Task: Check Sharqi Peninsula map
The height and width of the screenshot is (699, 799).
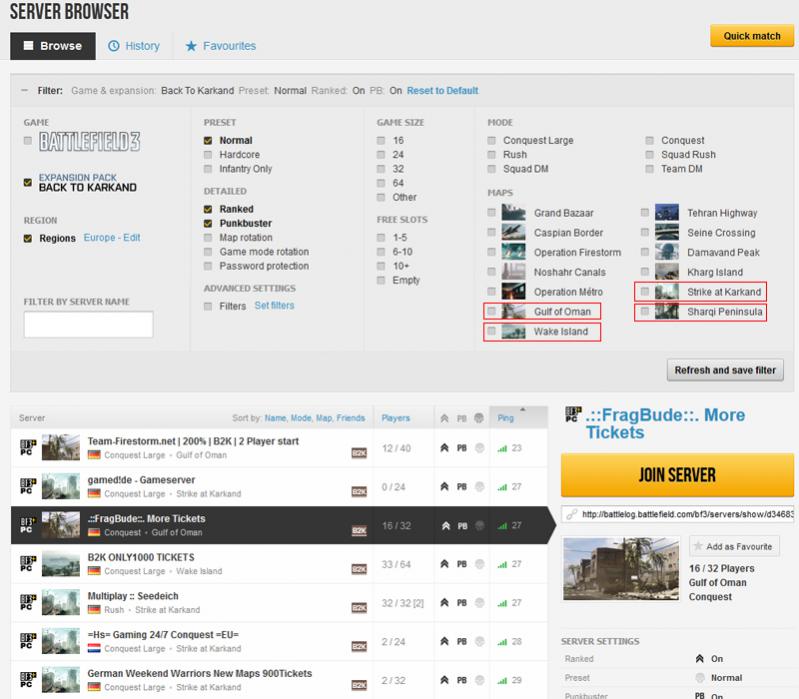Action: pyautogui.click(x=645, y=311)
